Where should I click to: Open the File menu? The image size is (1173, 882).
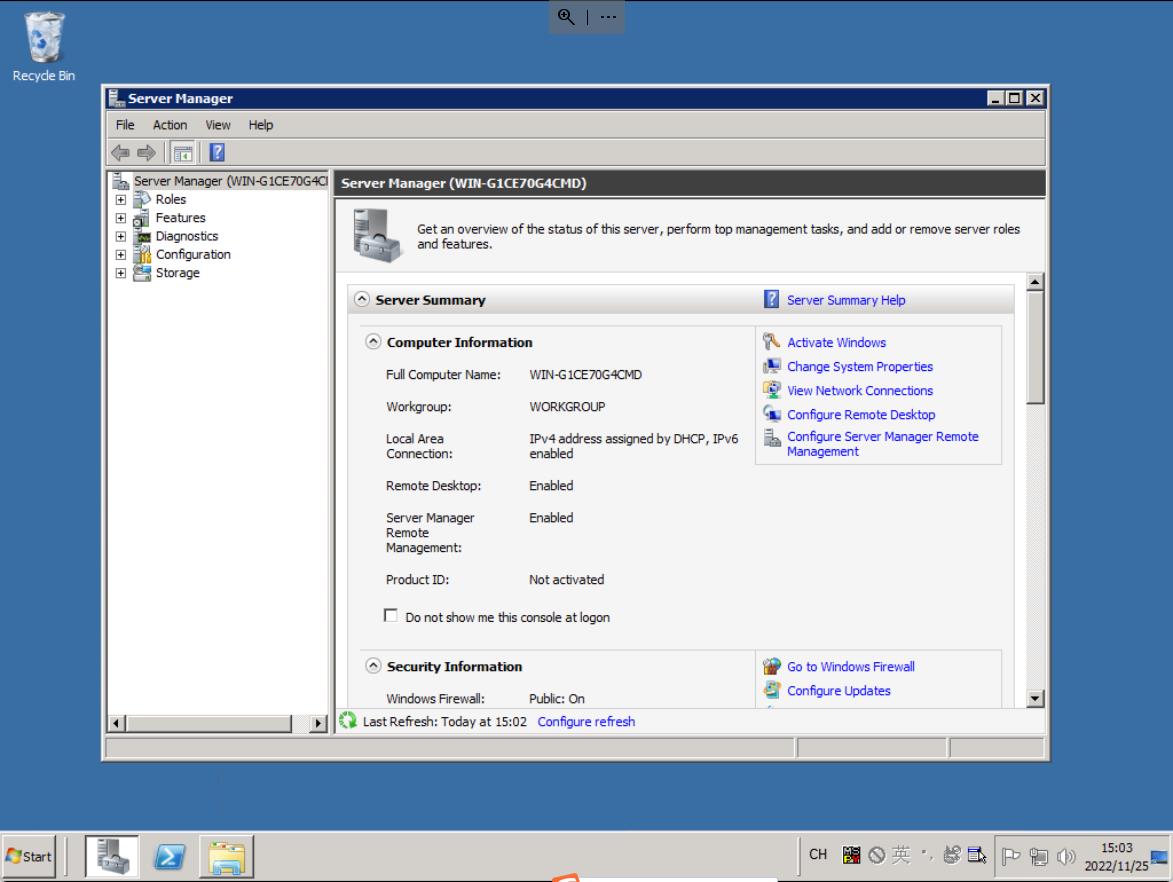125,125
